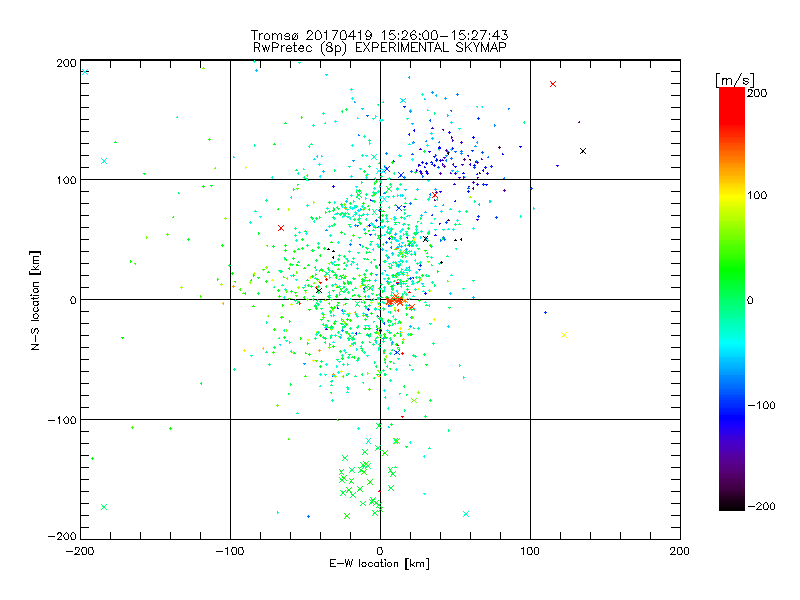Screen dimensions: 800x600
Task: Click the colorbar '100' scale label
Action: [x=757, y=195]
